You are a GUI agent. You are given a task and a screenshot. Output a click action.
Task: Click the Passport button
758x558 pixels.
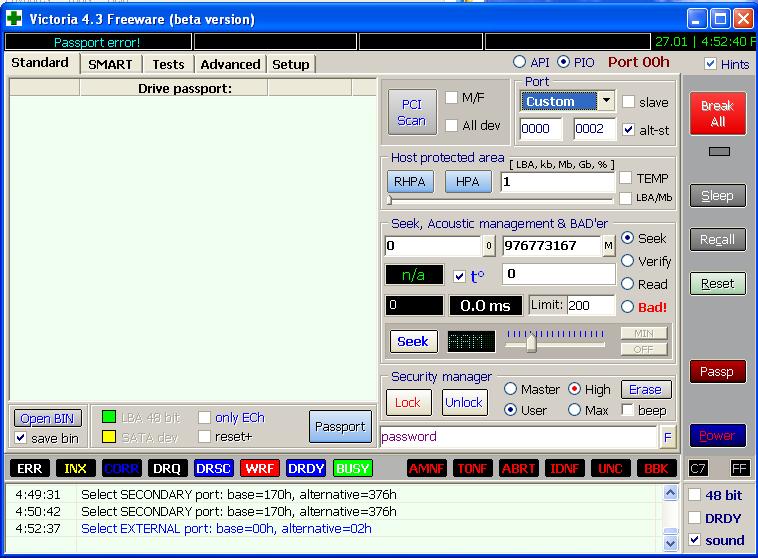coord(340,426)
